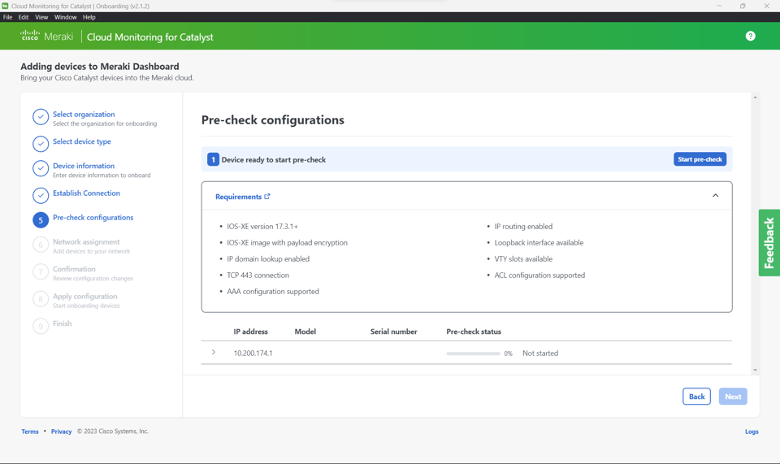Click the help question mark icon
The height and width of the screenshot is (465, 780).
click(x=750, y=36)
